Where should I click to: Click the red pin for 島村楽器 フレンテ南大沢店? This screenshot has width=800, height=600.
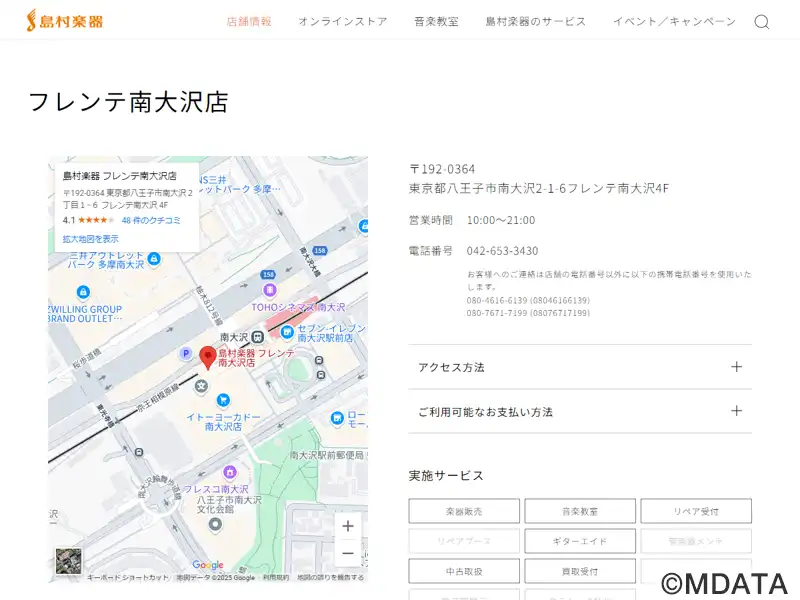208,357
